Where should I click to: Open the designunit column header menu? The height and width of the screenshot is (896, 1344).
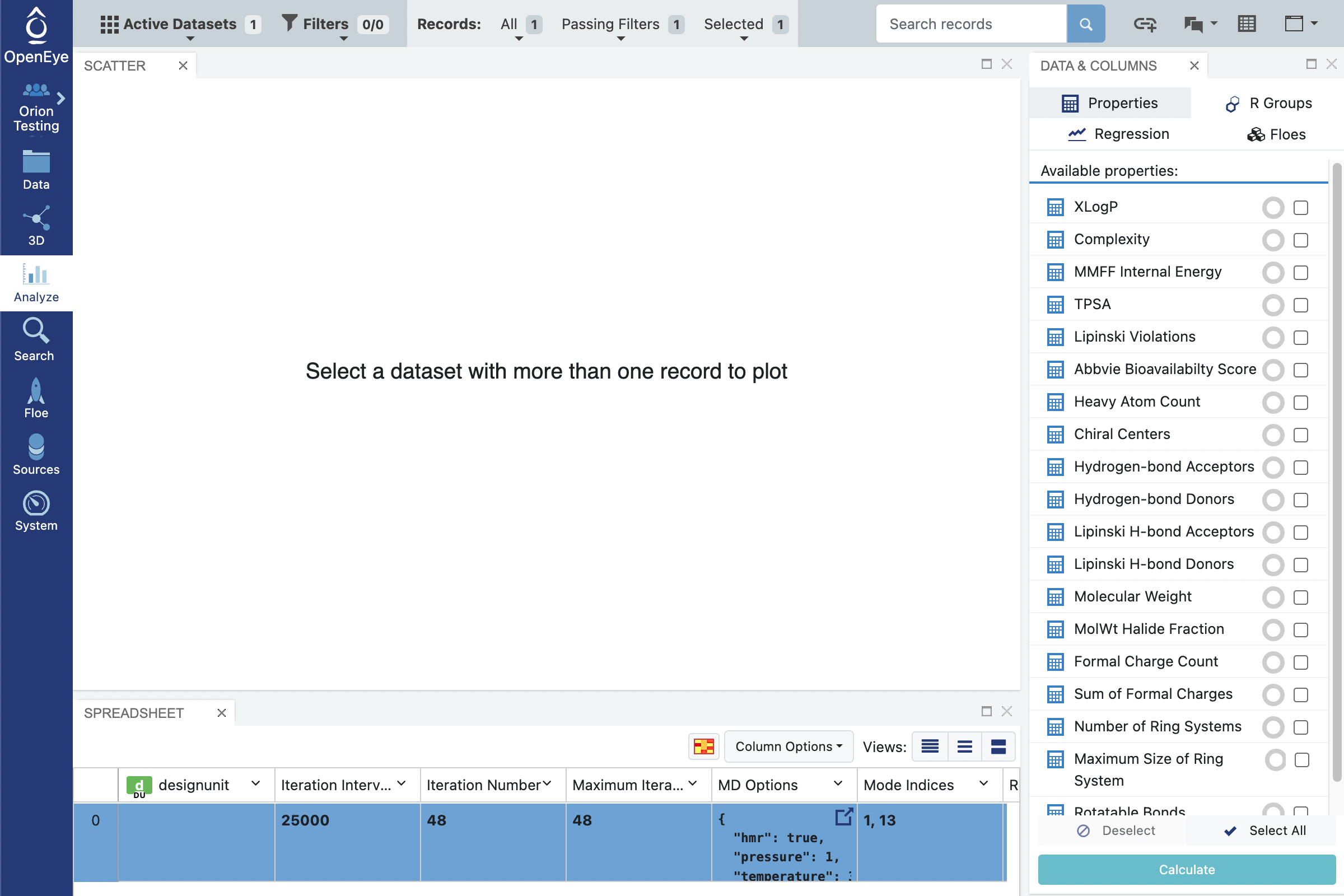(x=255, y=784)
